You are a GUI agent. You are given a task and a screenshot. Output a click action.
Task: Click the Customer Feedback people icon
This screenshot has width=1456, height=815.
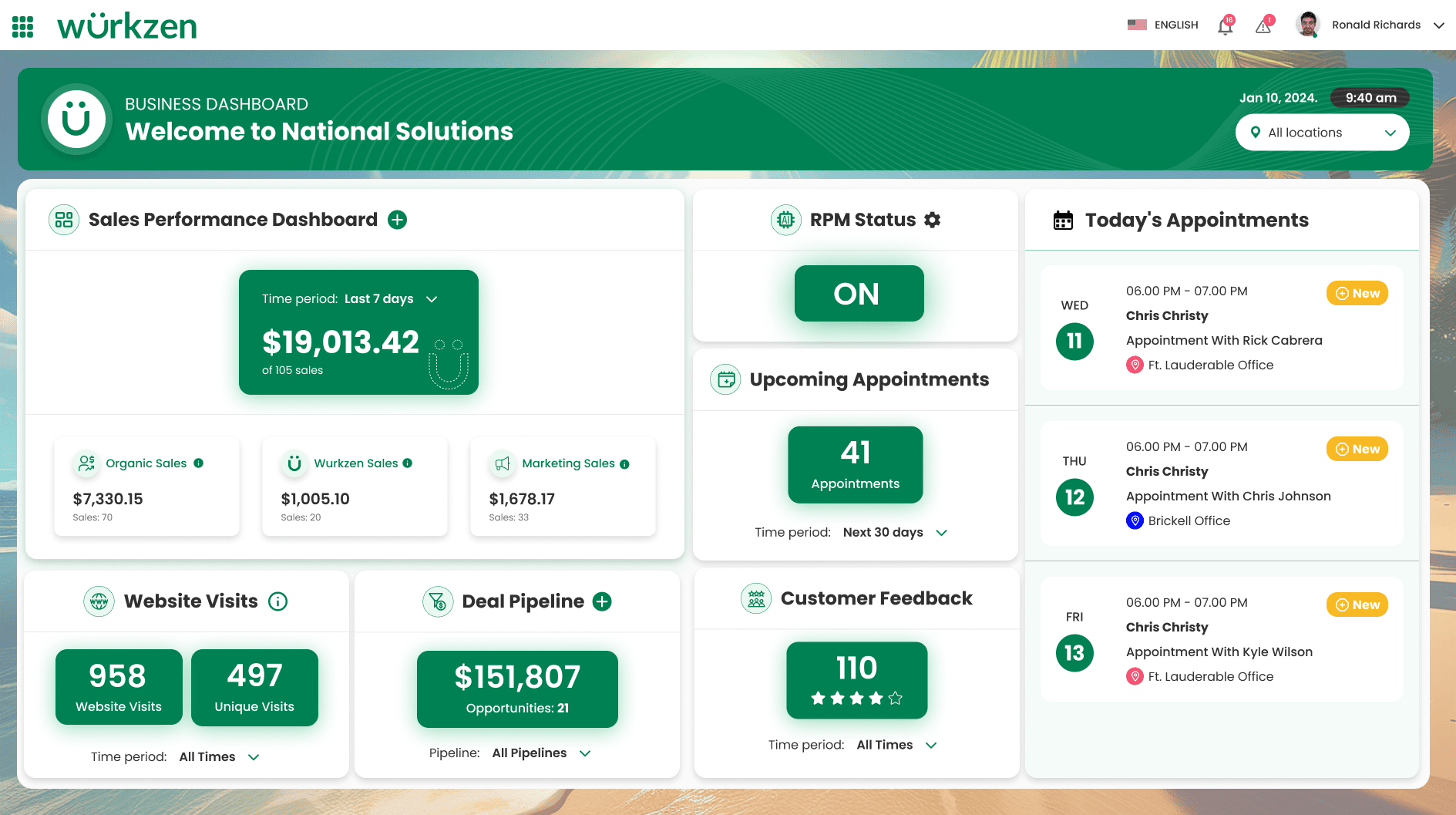coord(756,598)
